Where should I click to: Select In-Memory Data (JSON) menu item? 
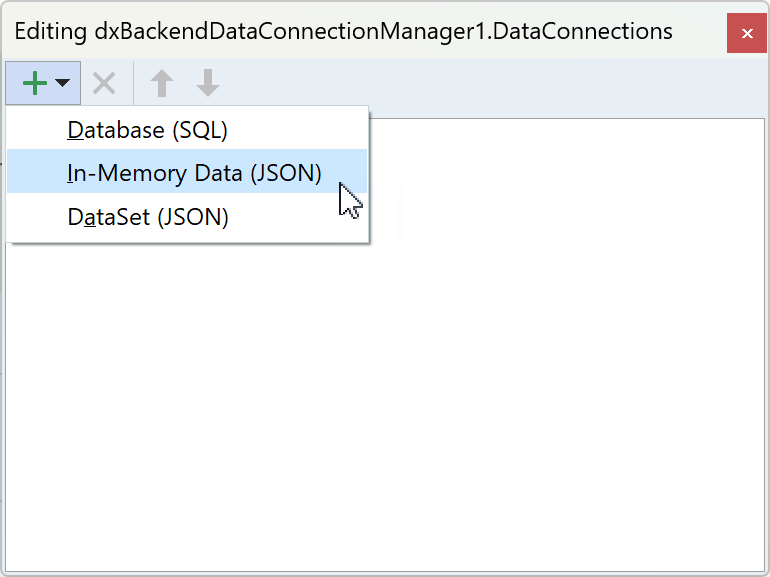pos(187,171)
